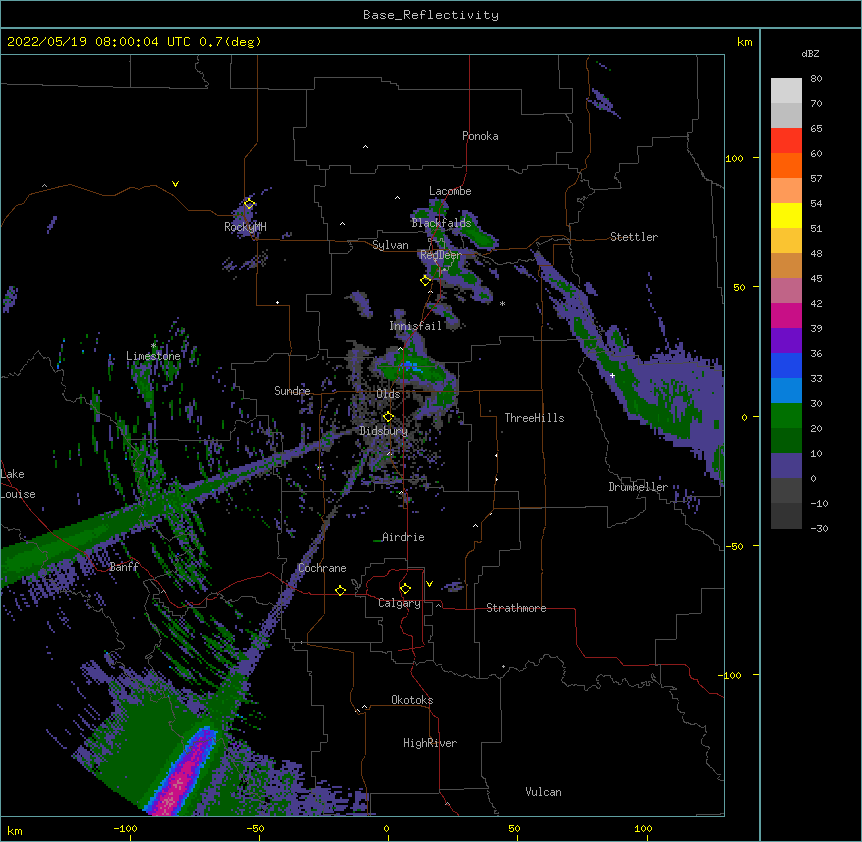Click the Lake Louise label at left edge
The height and width of the screenshot is (842, 862).
click(x=18, y=484)
